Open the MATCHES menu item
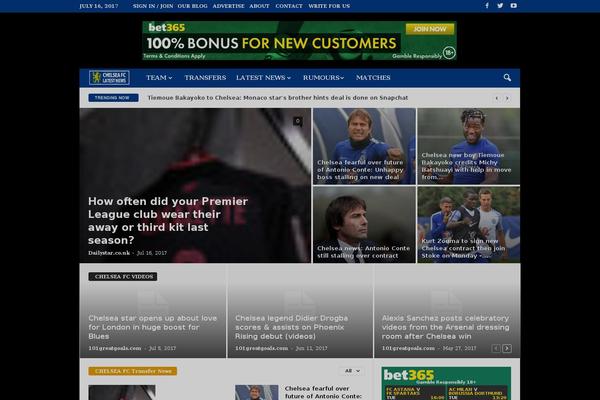The width and height of the screenshot is (600, 400). [x=373, y=78]
